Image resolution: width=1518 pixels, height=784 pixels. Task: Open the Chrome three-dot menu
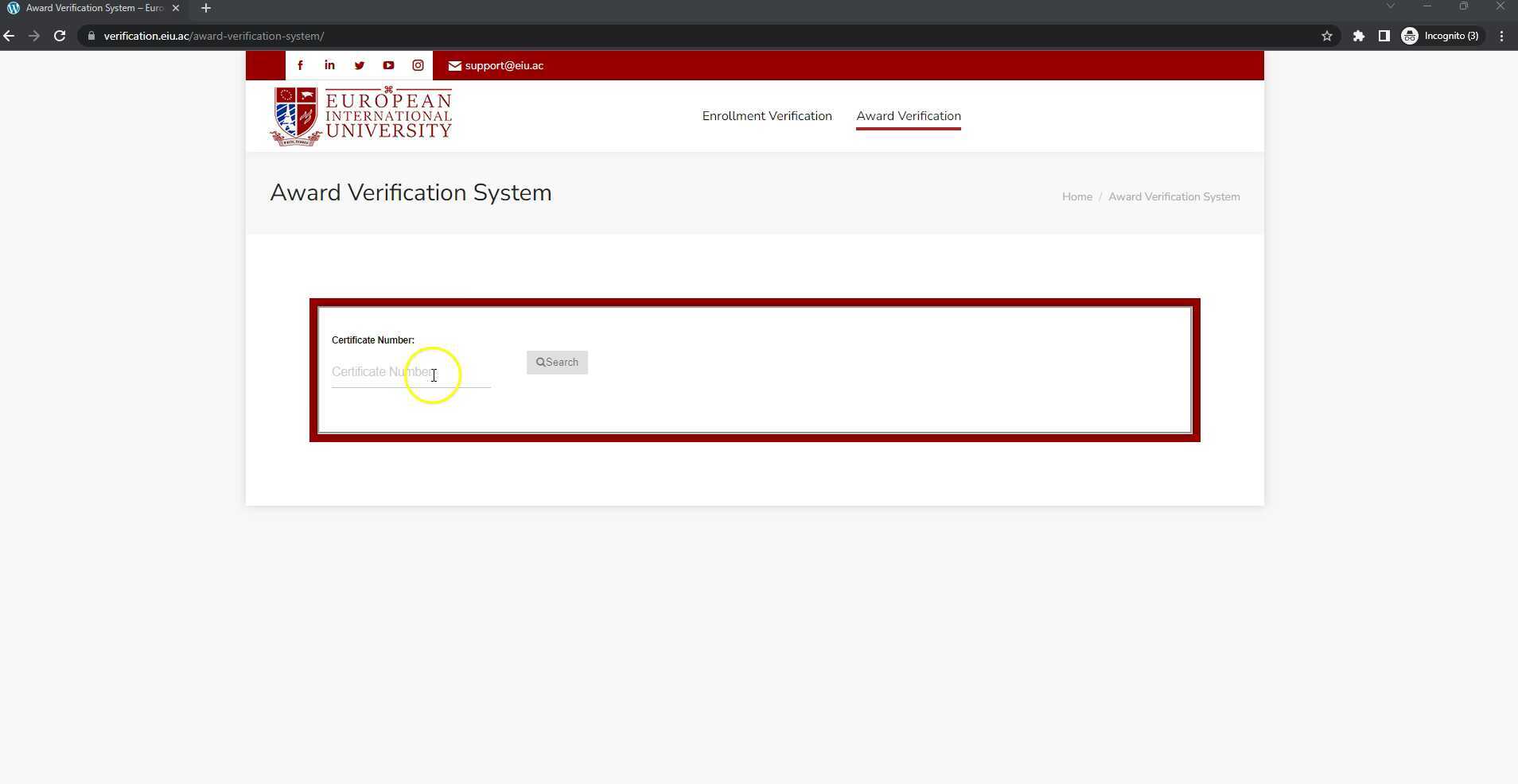1501,36
